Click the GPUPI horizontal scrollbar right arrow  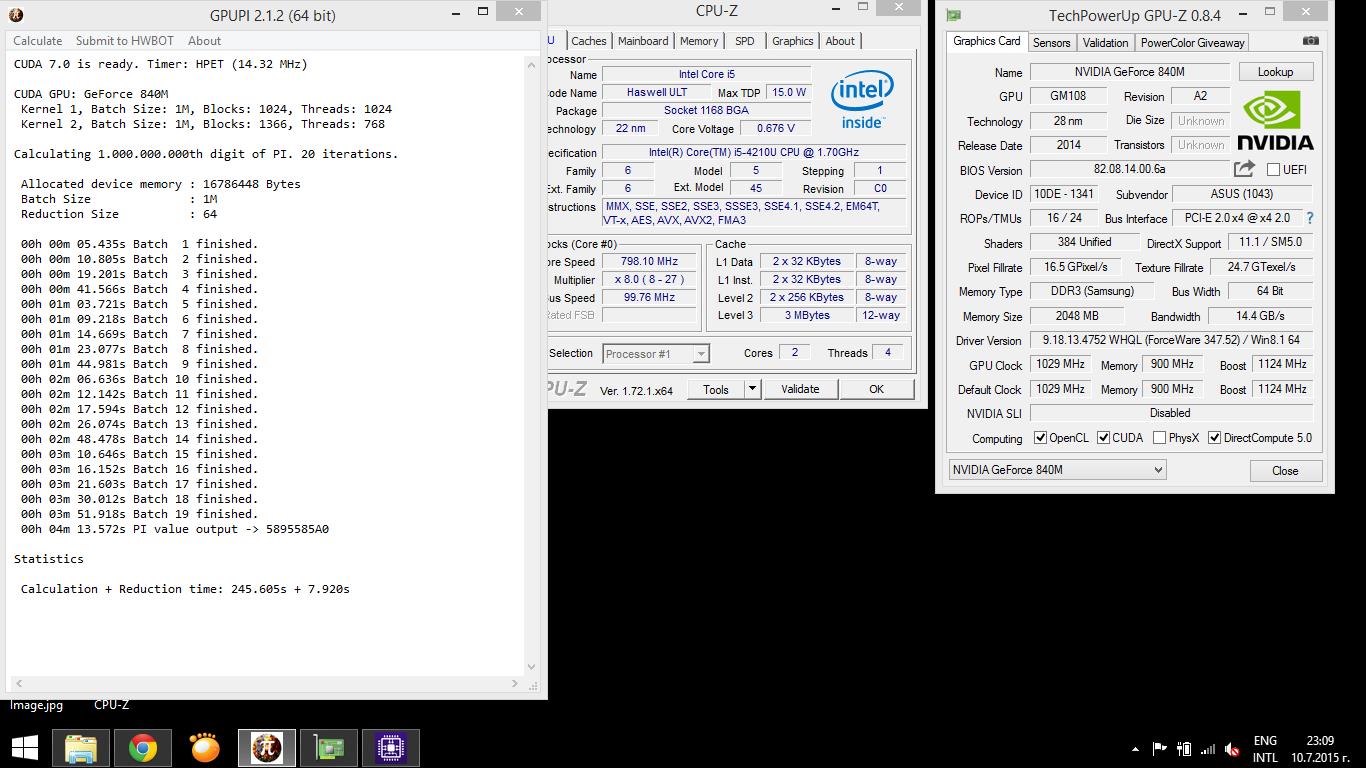tap(516, 684)
